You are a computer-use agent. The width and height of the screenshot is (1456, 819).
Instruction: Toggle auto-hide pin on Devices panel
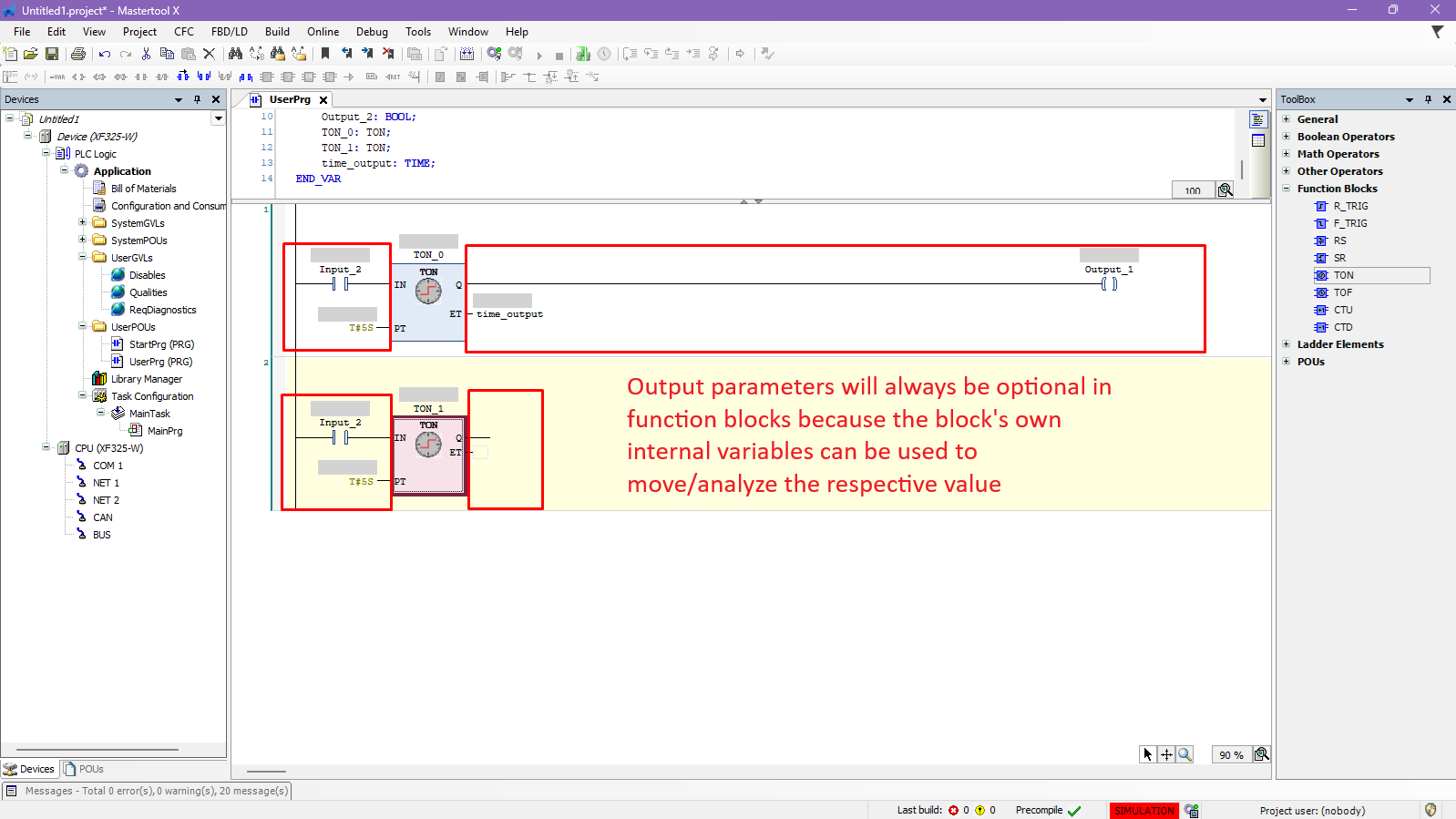[197, 99]
